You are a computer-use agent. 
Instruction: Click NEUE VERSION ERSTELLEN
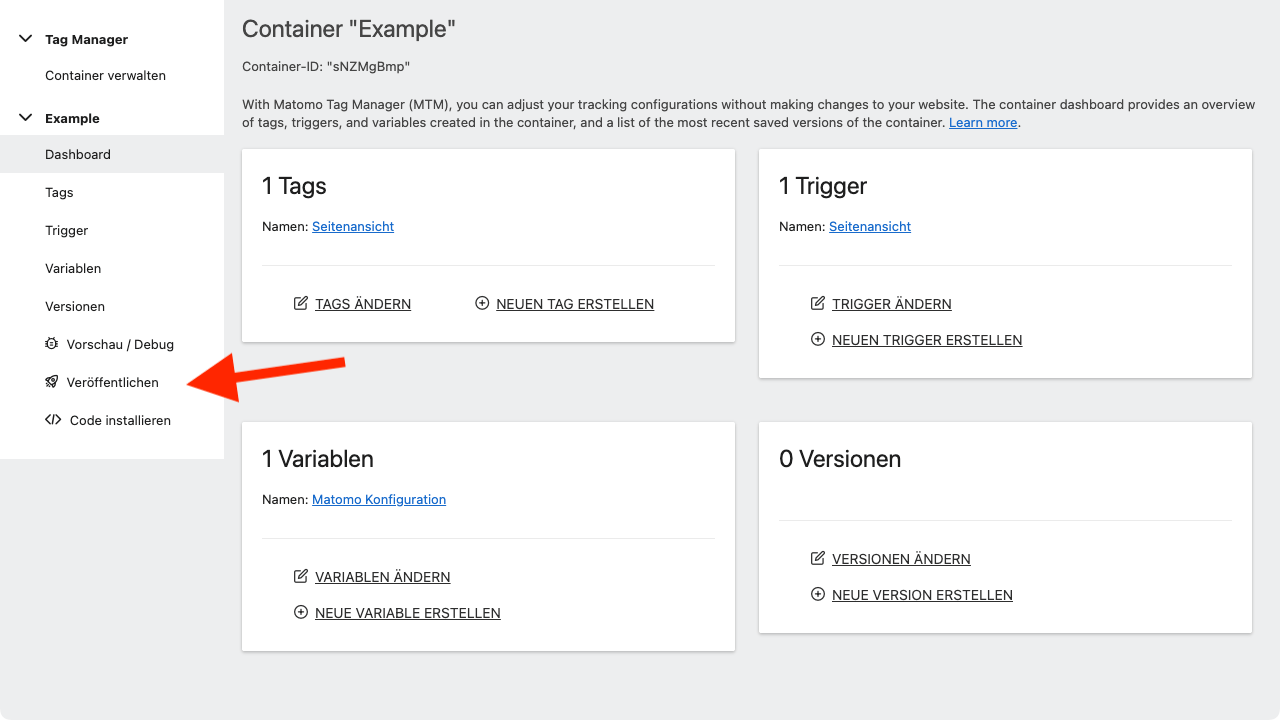[x=922, y=595]
